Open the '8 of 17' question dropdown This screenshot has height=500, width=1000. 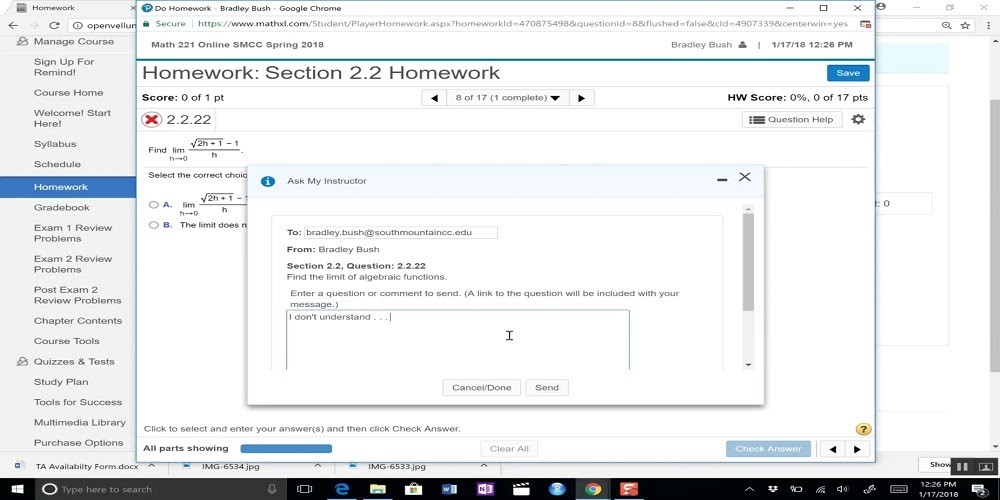(x=507, y=98)
